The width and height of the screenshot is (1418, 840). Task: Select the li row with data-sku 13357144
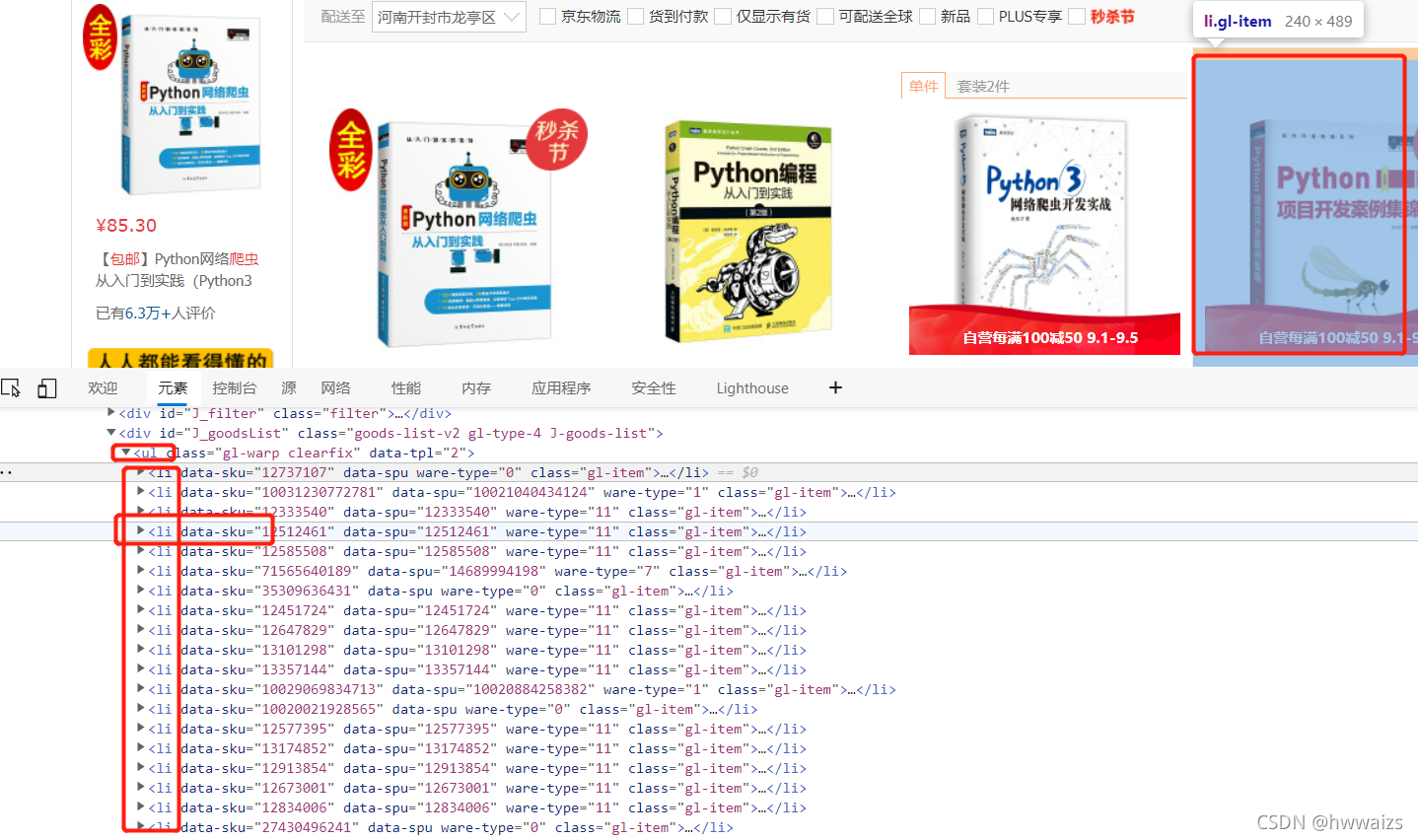pyautogui.click(x=477, y=669)
